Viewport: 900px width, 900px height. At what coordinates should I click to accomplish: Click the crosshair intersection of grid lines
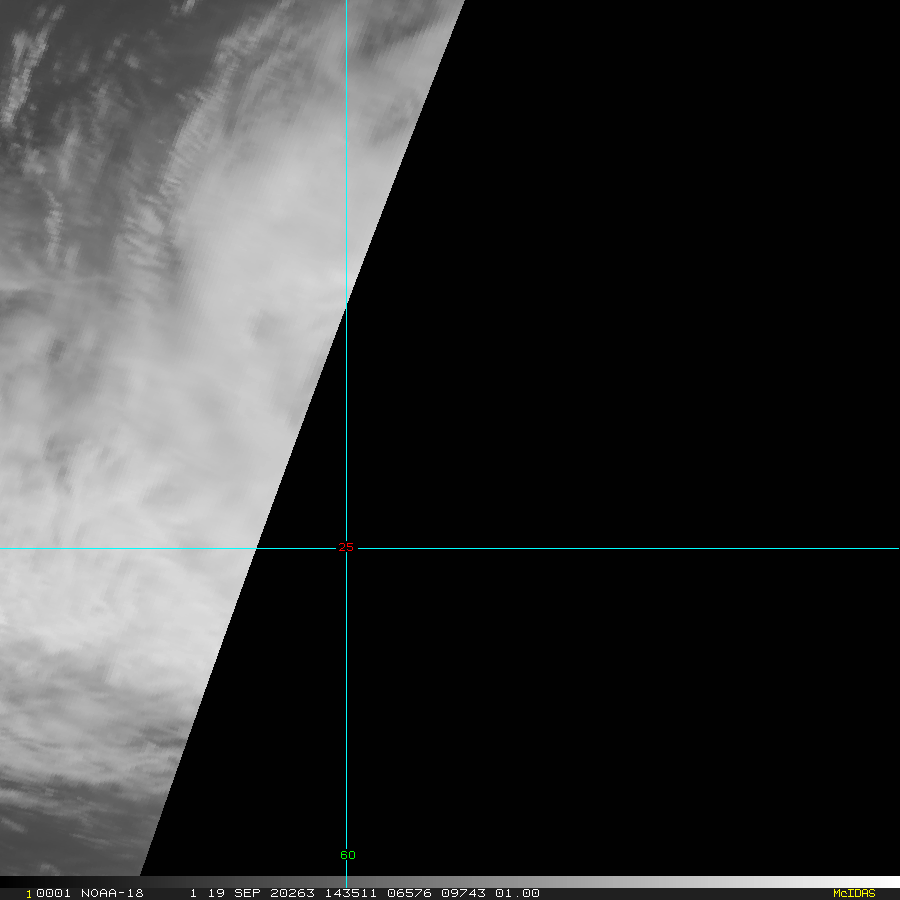point(346,548)
